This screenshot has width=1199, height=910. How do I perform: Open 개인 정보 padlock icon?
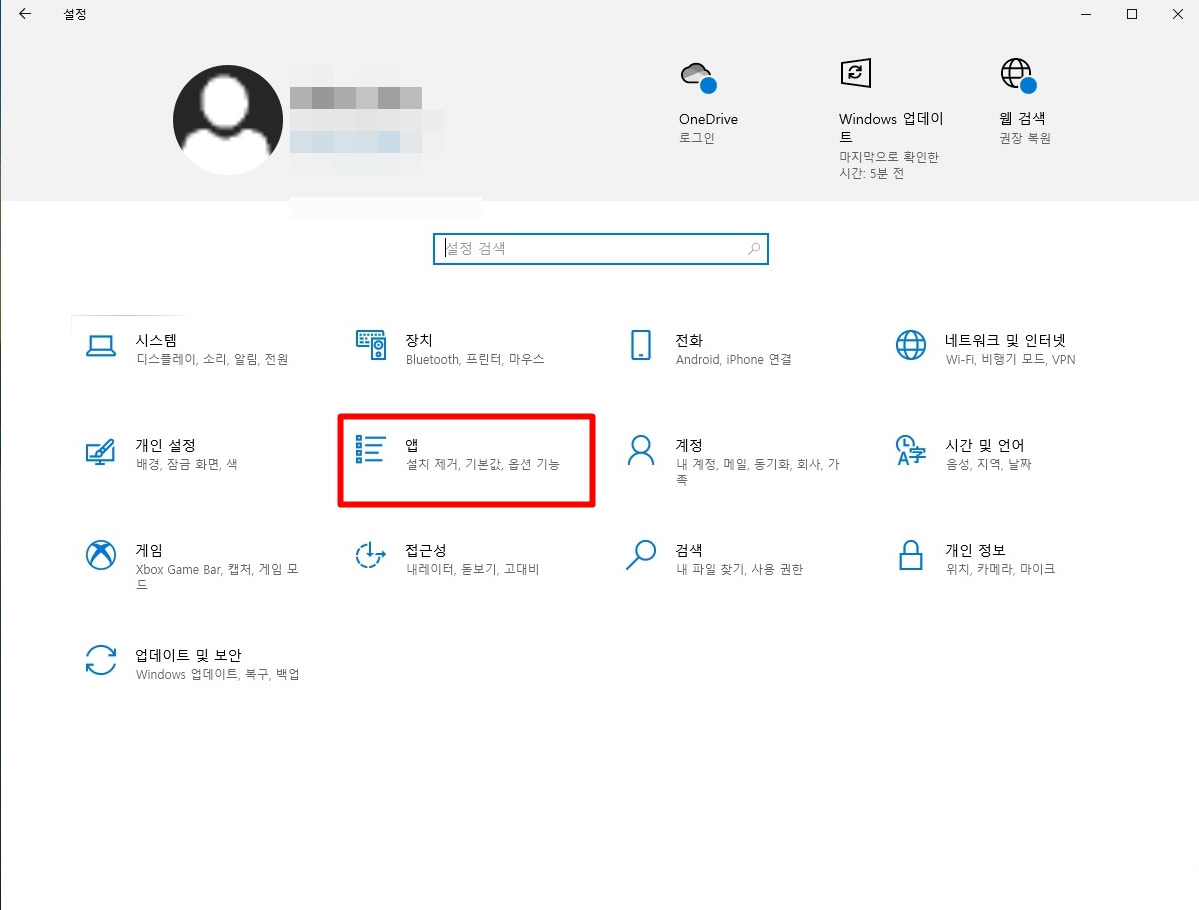tap(911, 555)
